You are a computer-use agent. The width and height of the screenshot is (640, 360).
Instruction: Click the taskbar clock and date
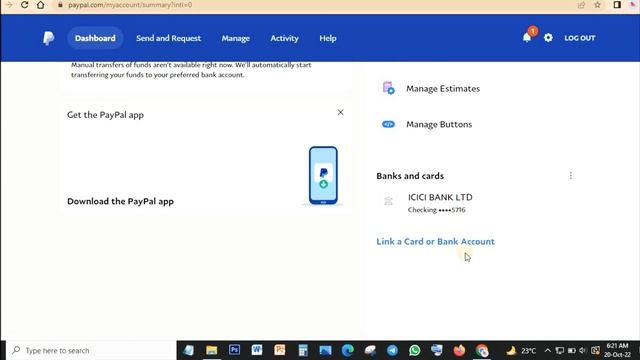click(617, 350)
